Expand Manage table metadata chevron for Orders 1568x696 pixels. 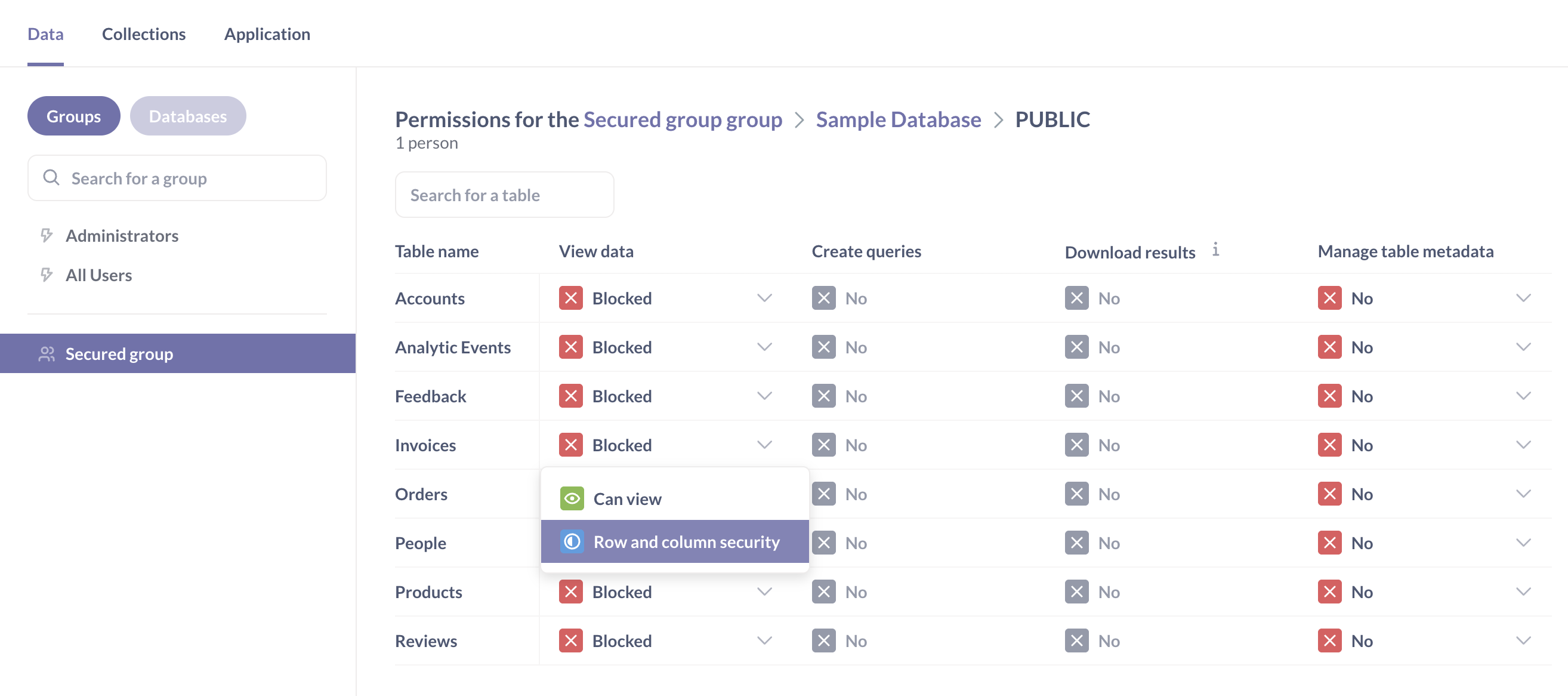(1523, 494)
